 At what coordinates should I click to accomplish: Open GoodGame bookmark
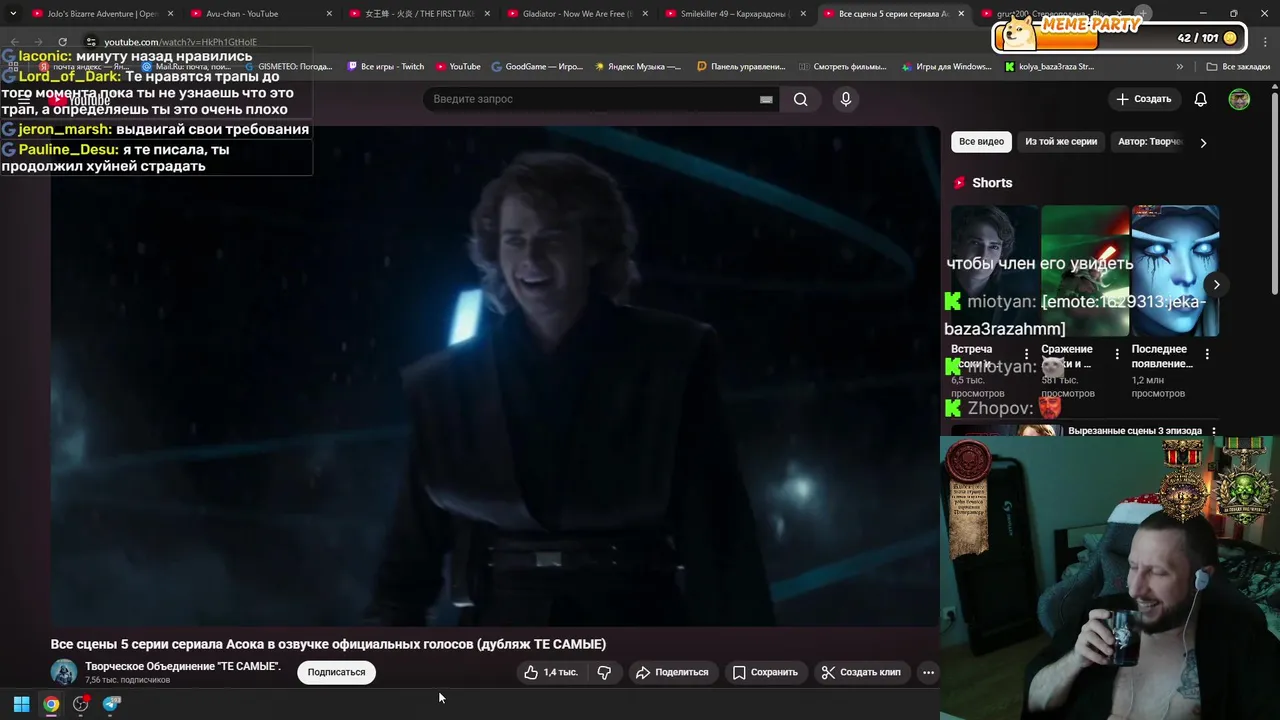[x=537, y=67]
